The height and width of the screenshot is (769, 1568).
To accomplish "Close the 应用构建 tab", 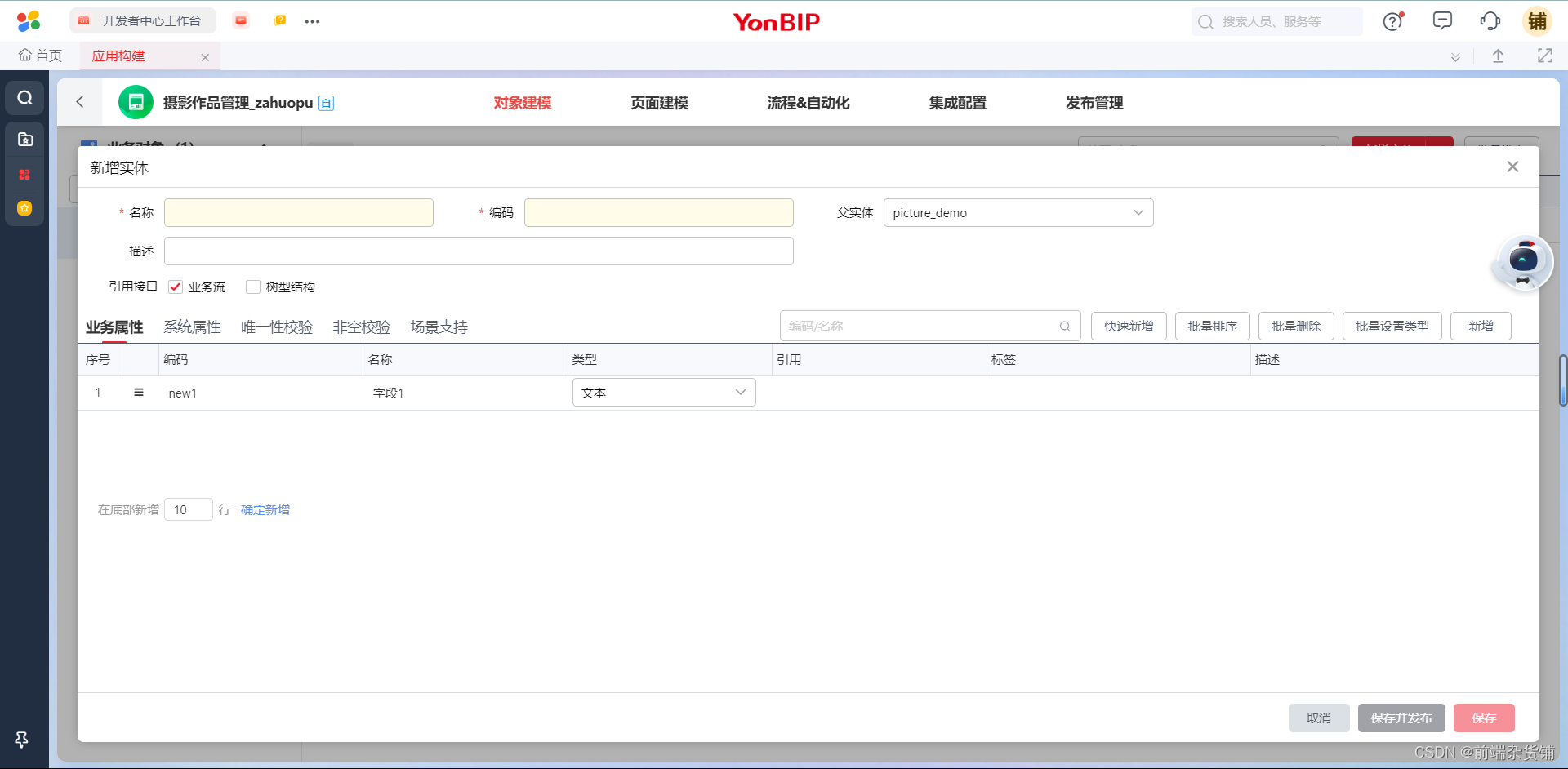I will pos(205,57).
